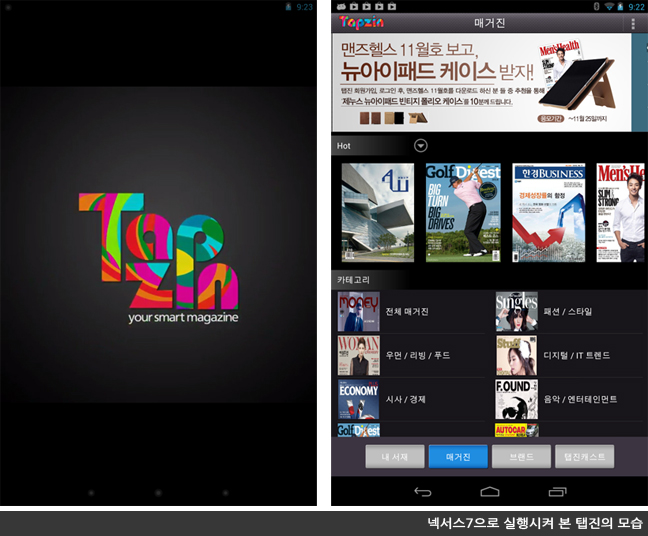Tap the 맨즈헬스 뉴아이패드 케이스 banner
Image resolution: width=648 pixels, height=536 pixels.
482,83
